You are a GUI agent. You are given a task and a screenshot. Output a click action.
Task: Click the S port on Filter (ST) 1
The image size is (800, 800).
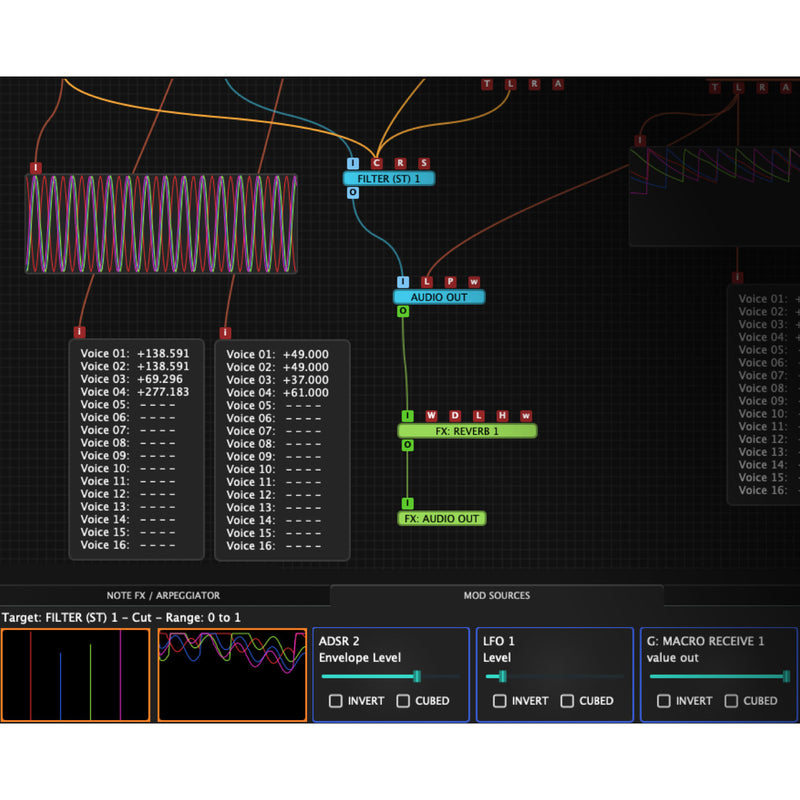pyautogui.click(x=424, y=163)
